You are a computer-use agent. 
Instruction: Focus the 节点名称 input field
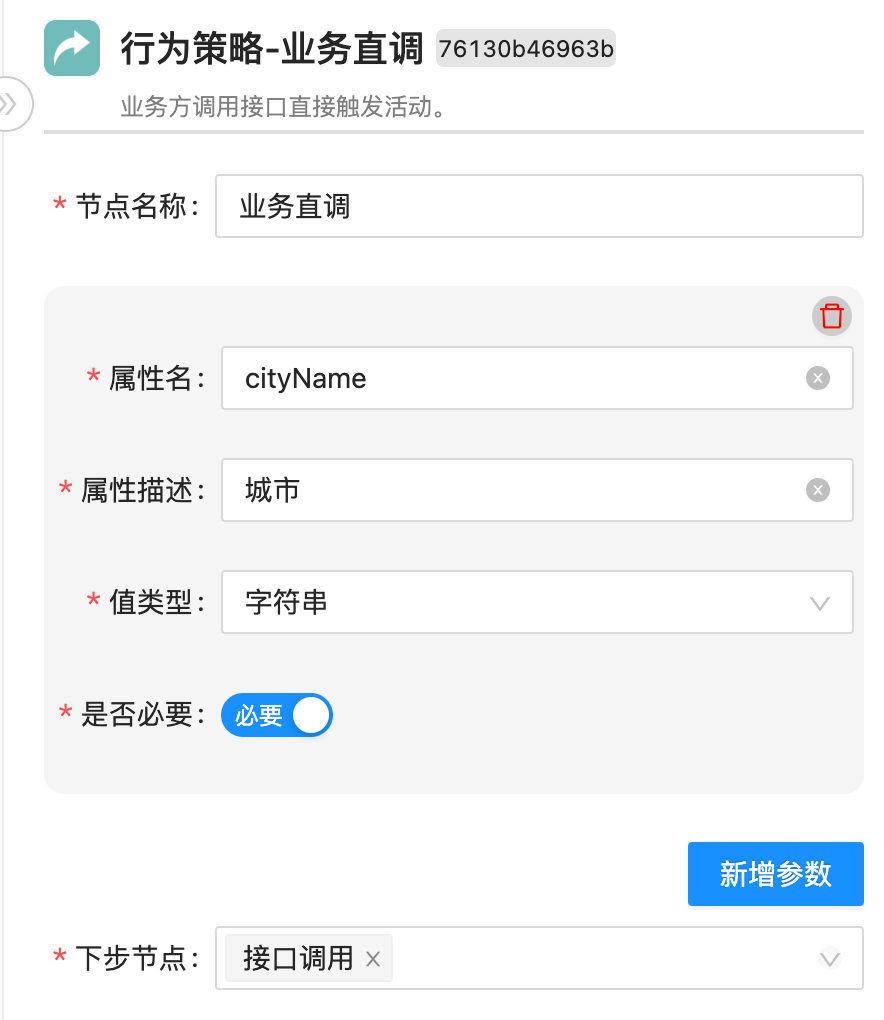pyautogui.click(x=539, y=206)
